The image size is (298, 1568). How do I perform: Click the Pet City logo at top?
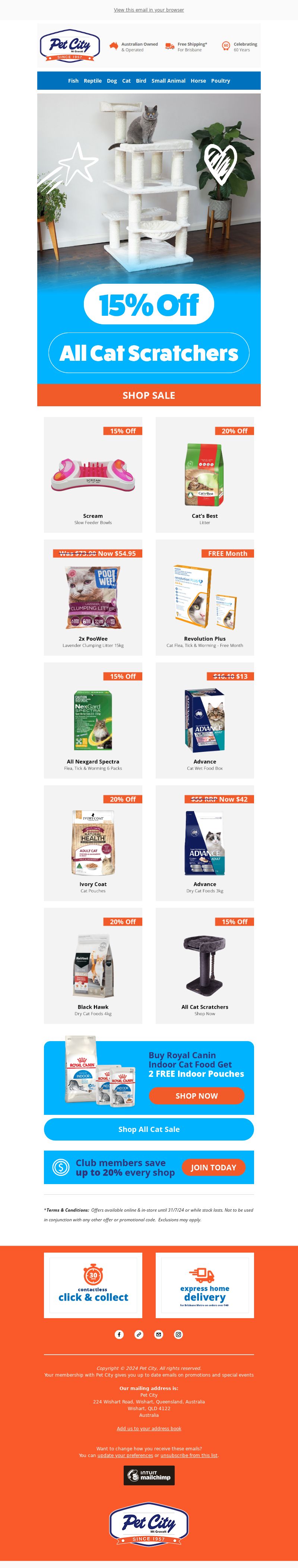pos(70,46)
